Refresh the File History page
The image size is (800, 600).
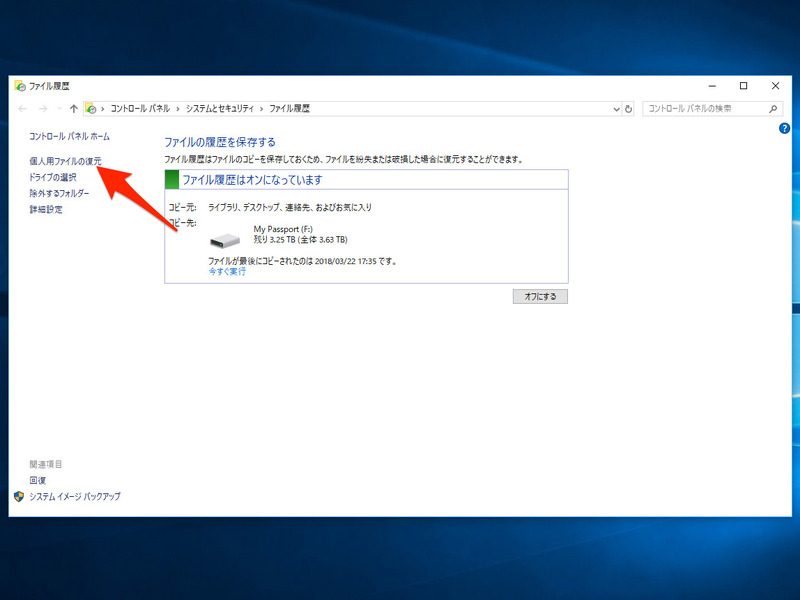(x=628, y=109)
